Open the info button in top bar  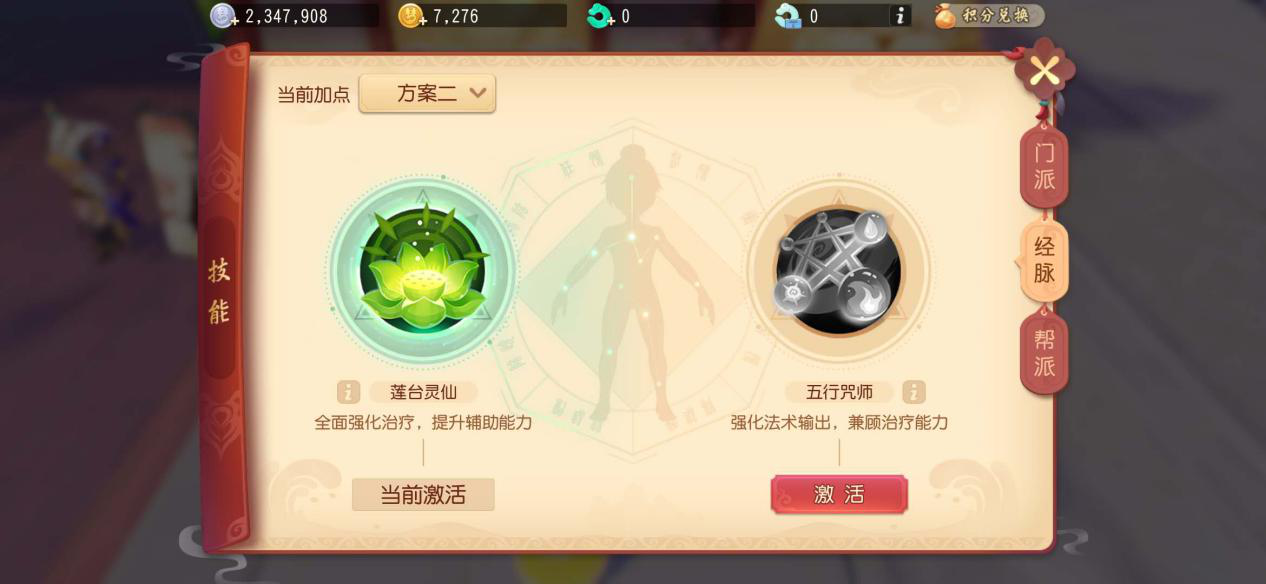click(x=900, y=16)
